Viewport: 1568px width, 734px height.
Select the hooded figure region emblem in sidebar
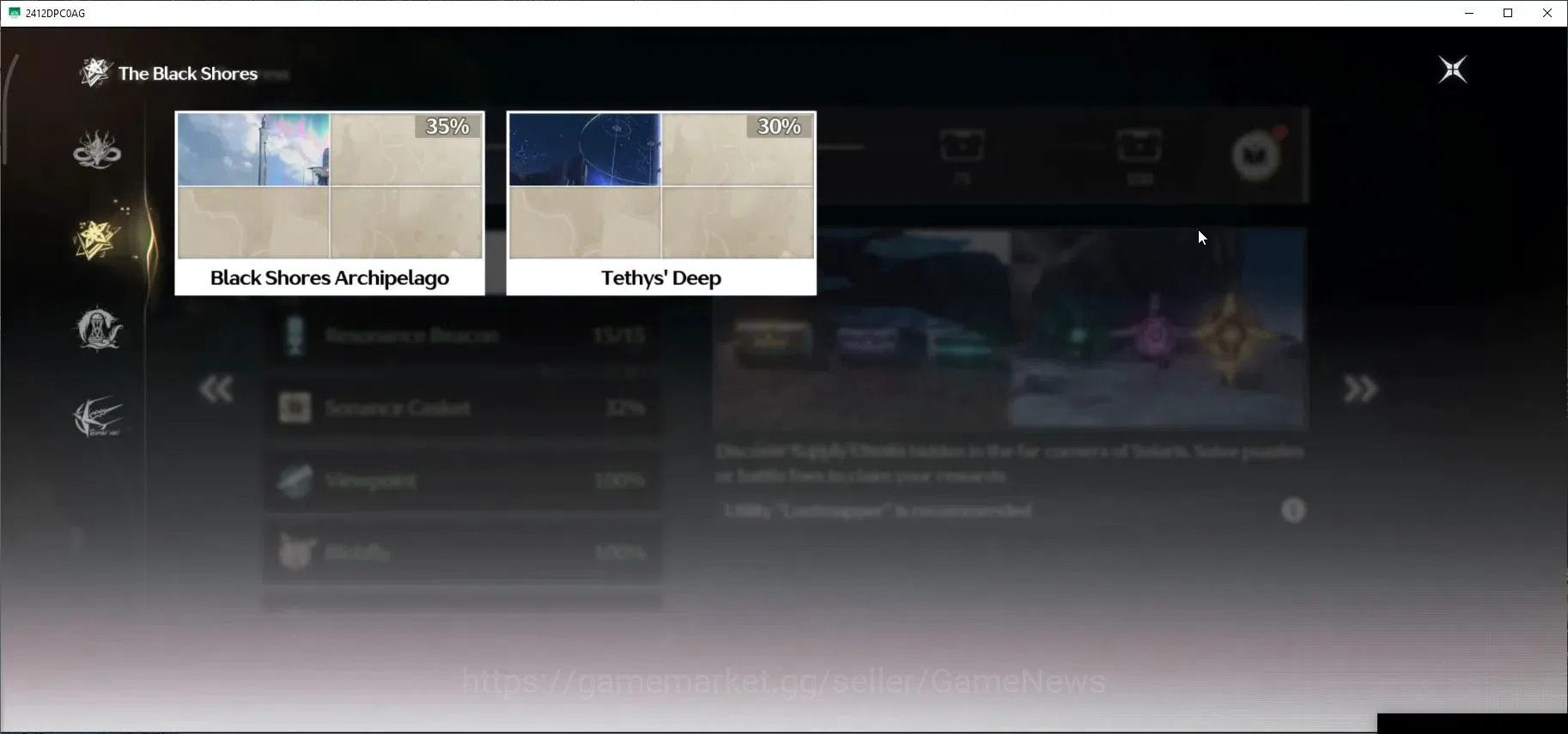99,329
